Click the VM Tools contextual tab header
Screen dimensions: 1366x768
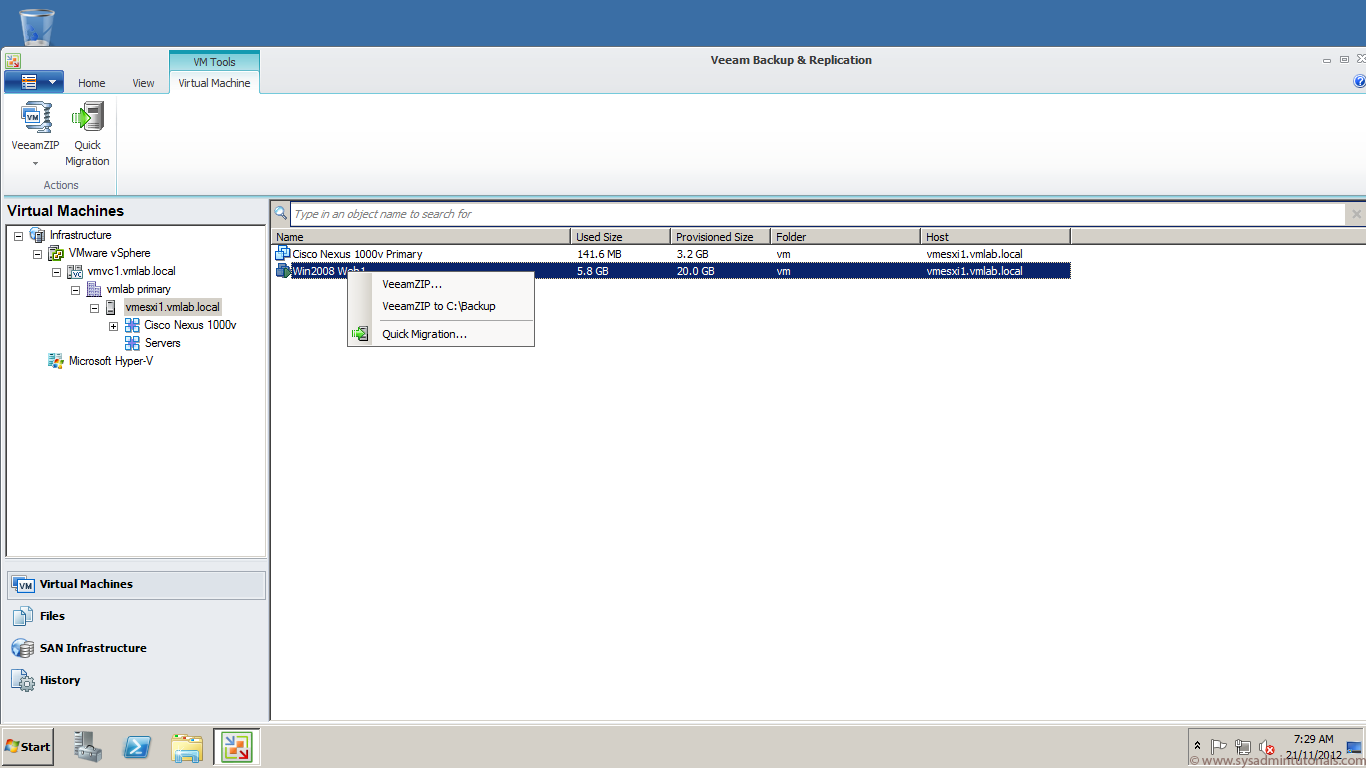click(x=214, y=61)
